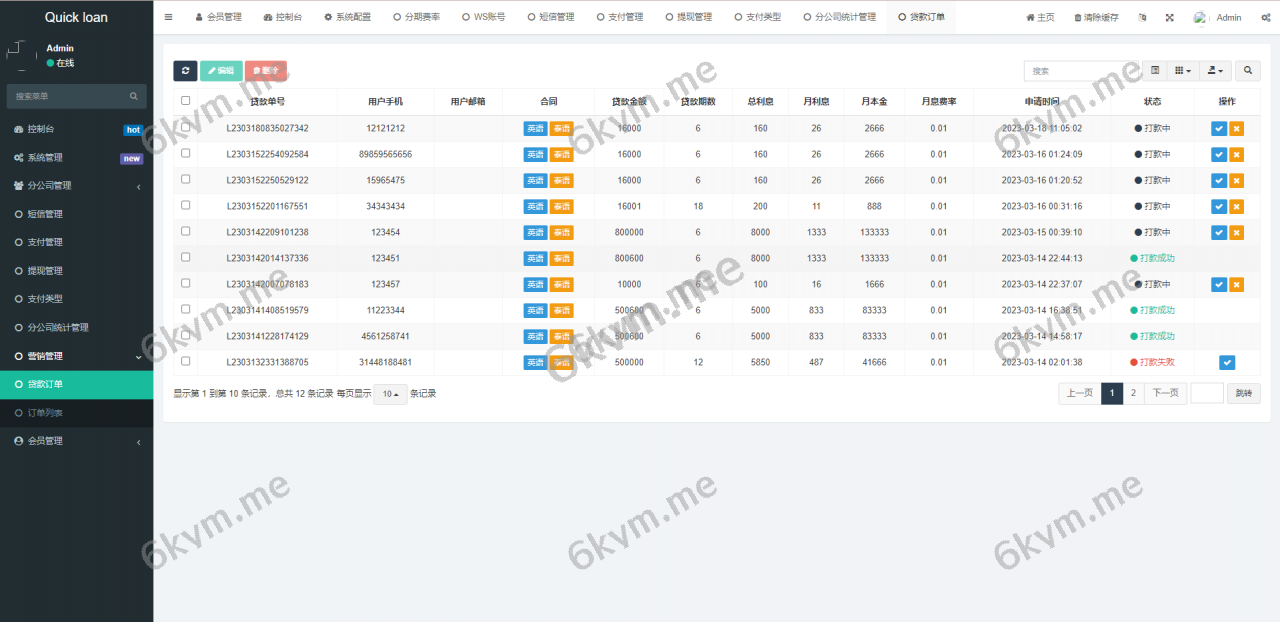Click inside the 搜索 search input field
1280x622 pixels.
pyautogui.click(x=1080, y=70)
